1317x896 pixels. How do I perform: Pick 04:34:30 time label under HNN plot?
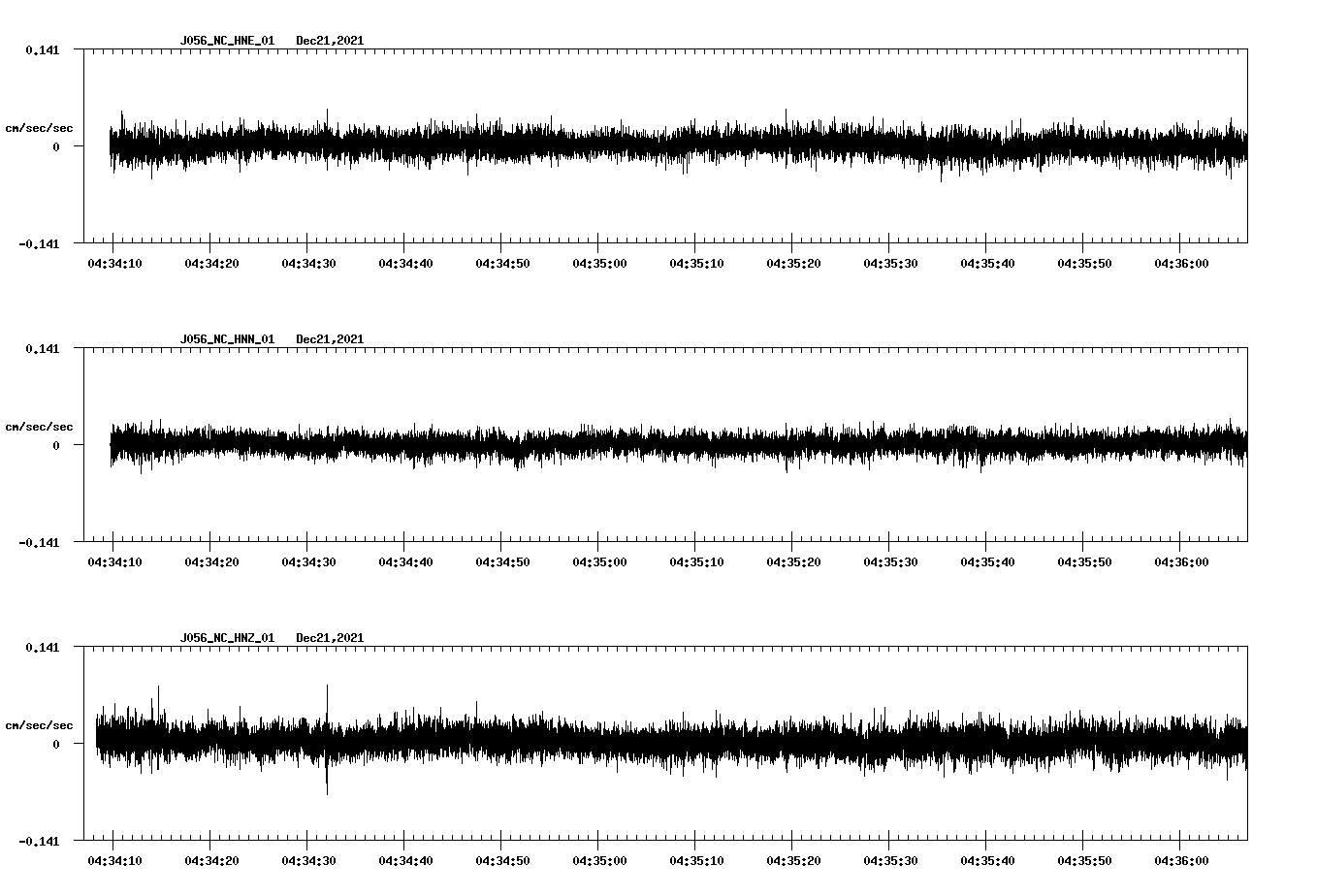308,562
